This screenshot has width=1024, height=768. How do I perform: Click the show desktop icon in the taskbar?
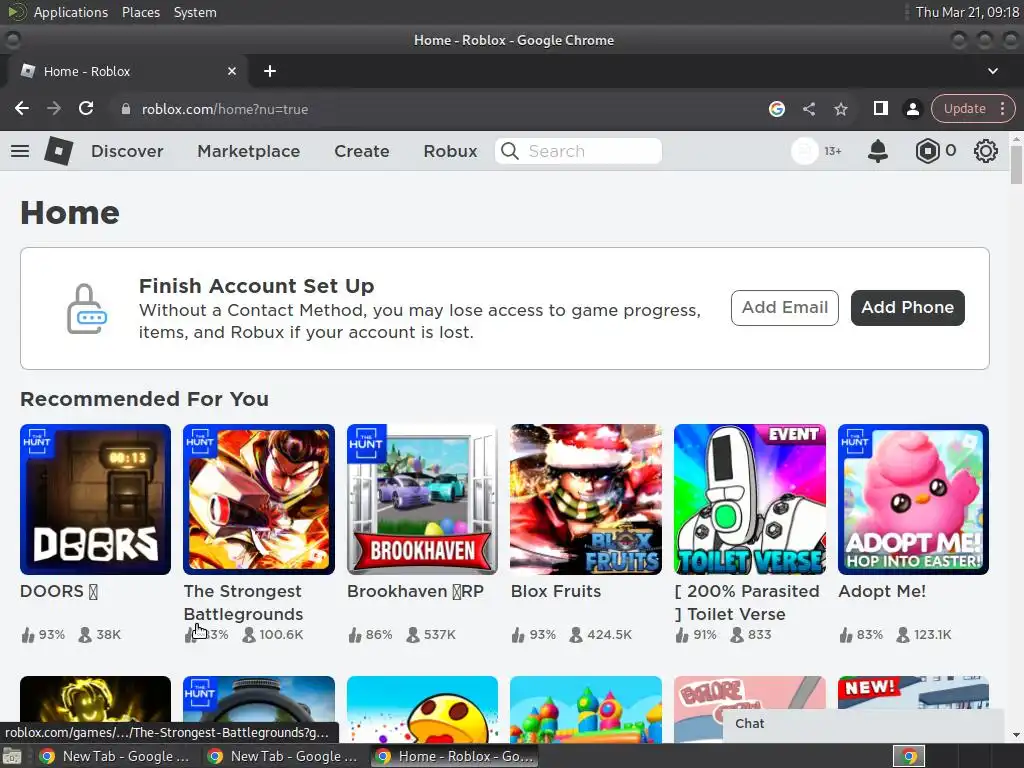(12, 757)
